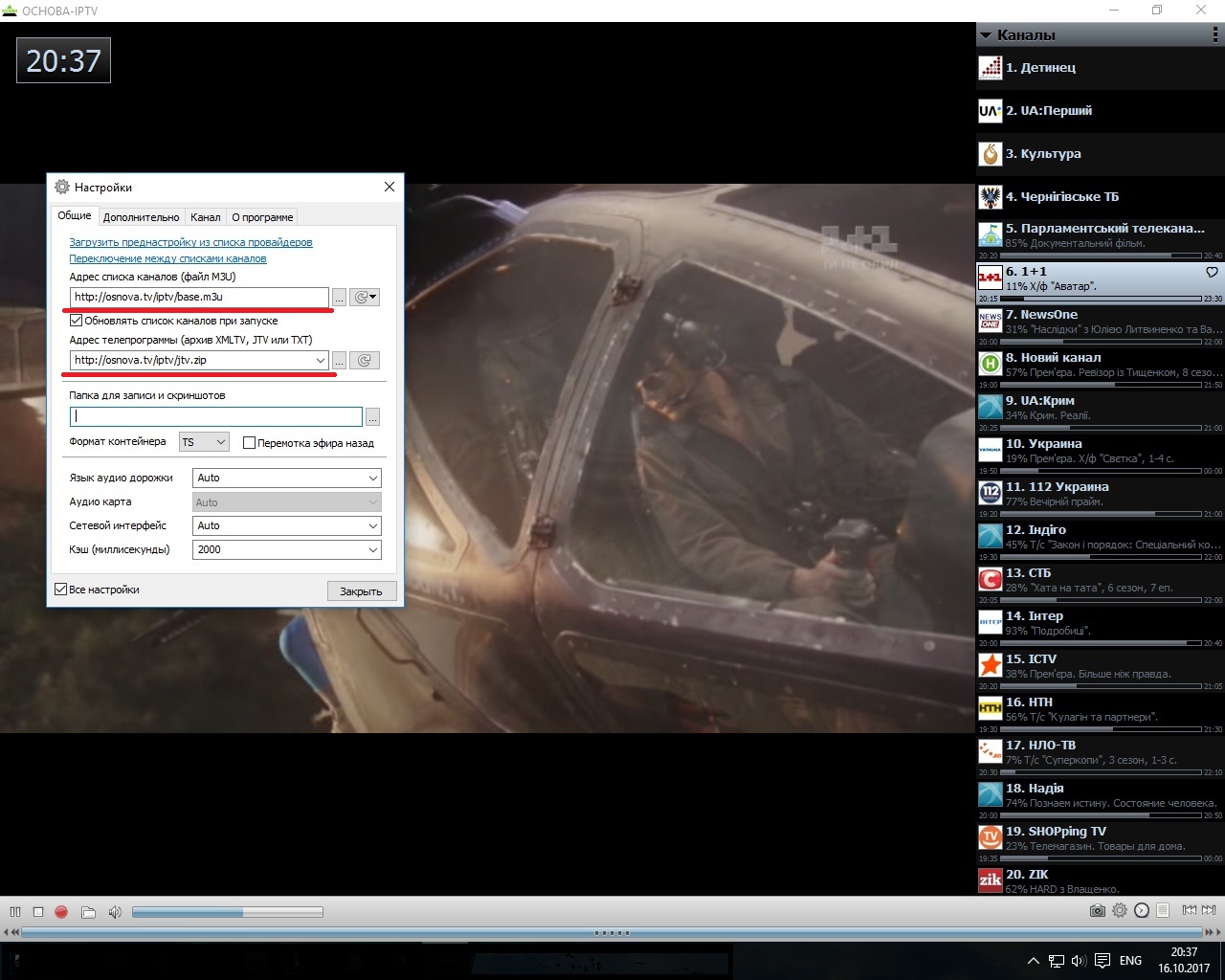Toggle favorite heart on channel 1+1

[1212, 273]
